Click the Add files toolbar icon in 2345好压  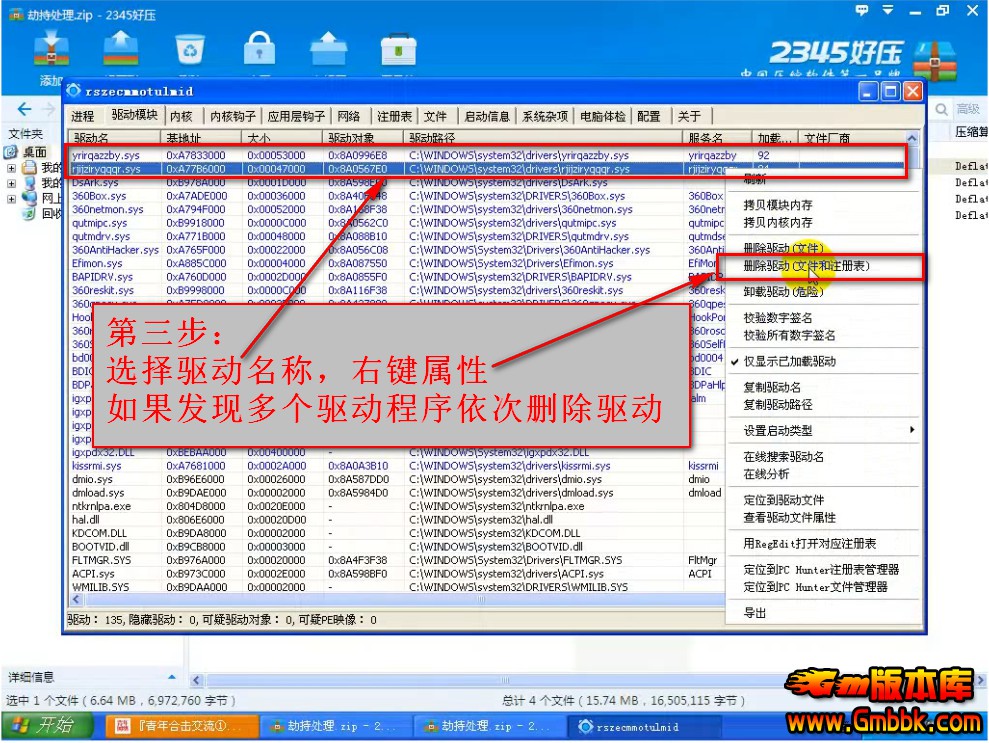click(x=52, y=50)
